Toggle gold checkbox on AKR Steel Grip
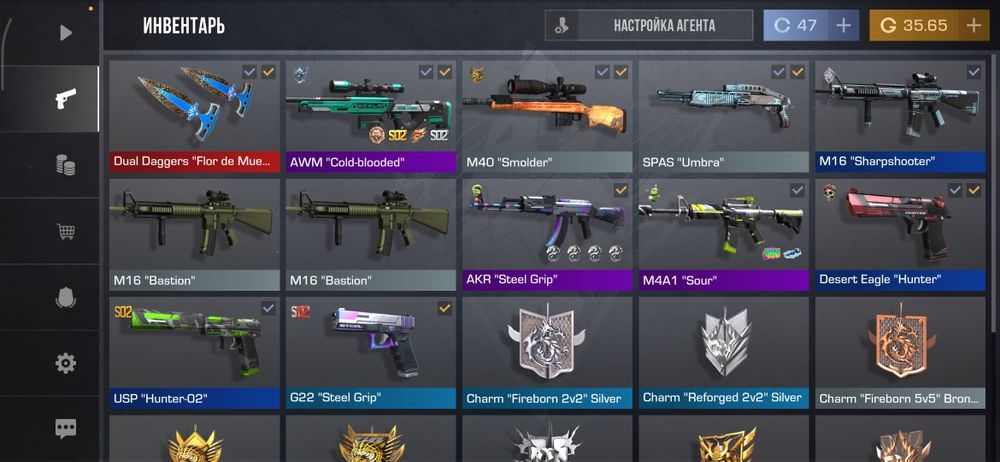 point(621,190)
